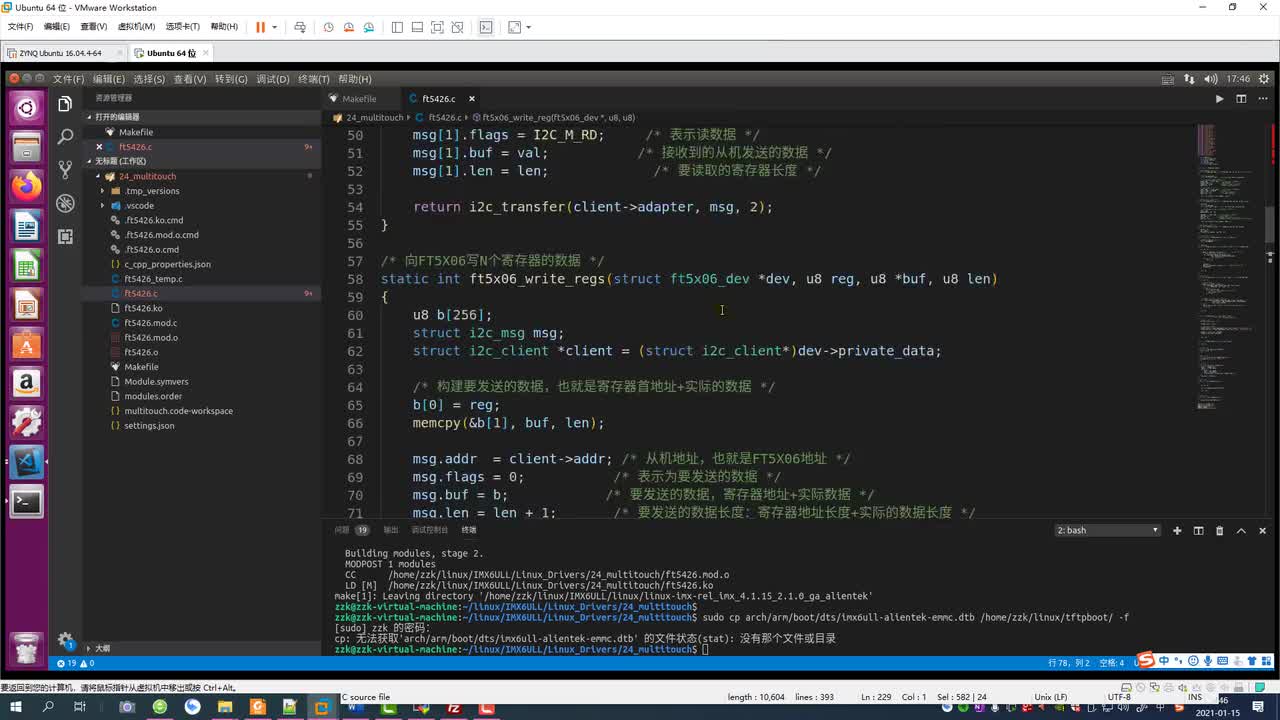Expand the Outline section

click(x=102, y=648)
